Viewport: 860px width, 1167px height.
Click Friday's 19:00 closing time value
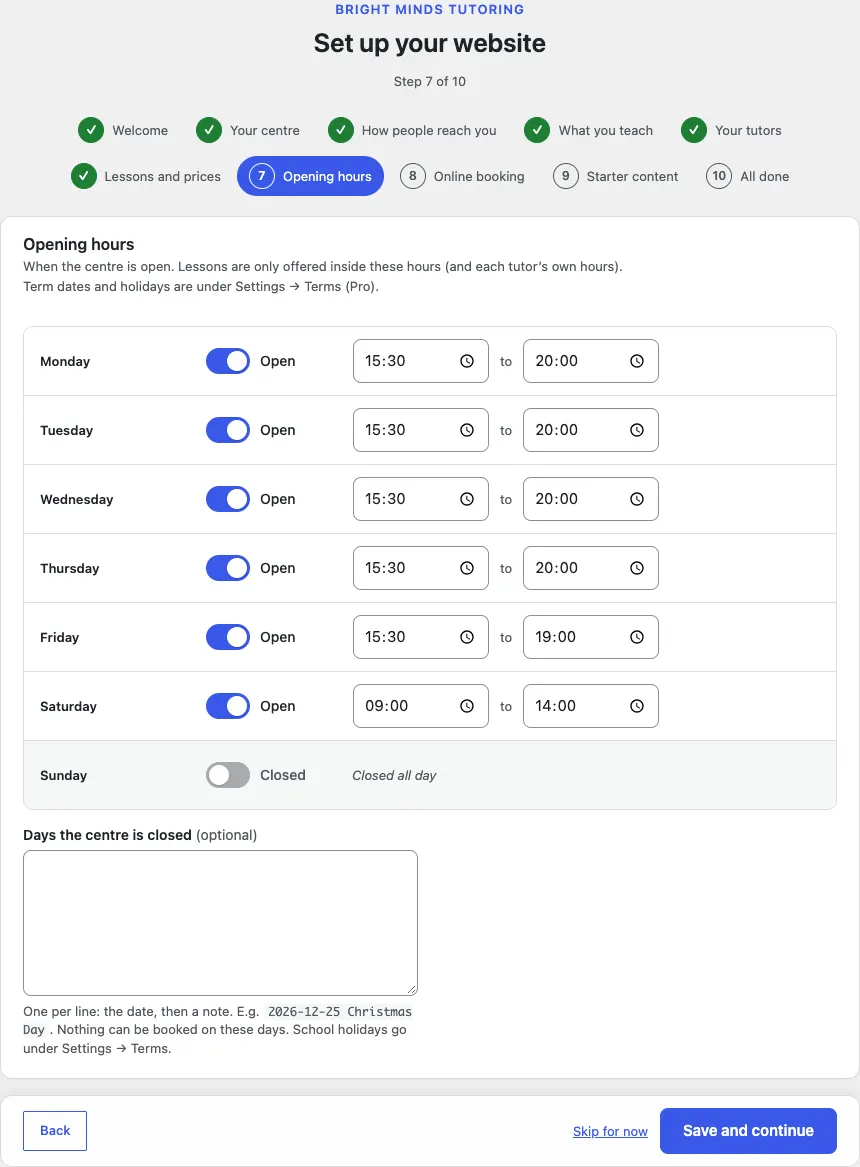point(556,637)
